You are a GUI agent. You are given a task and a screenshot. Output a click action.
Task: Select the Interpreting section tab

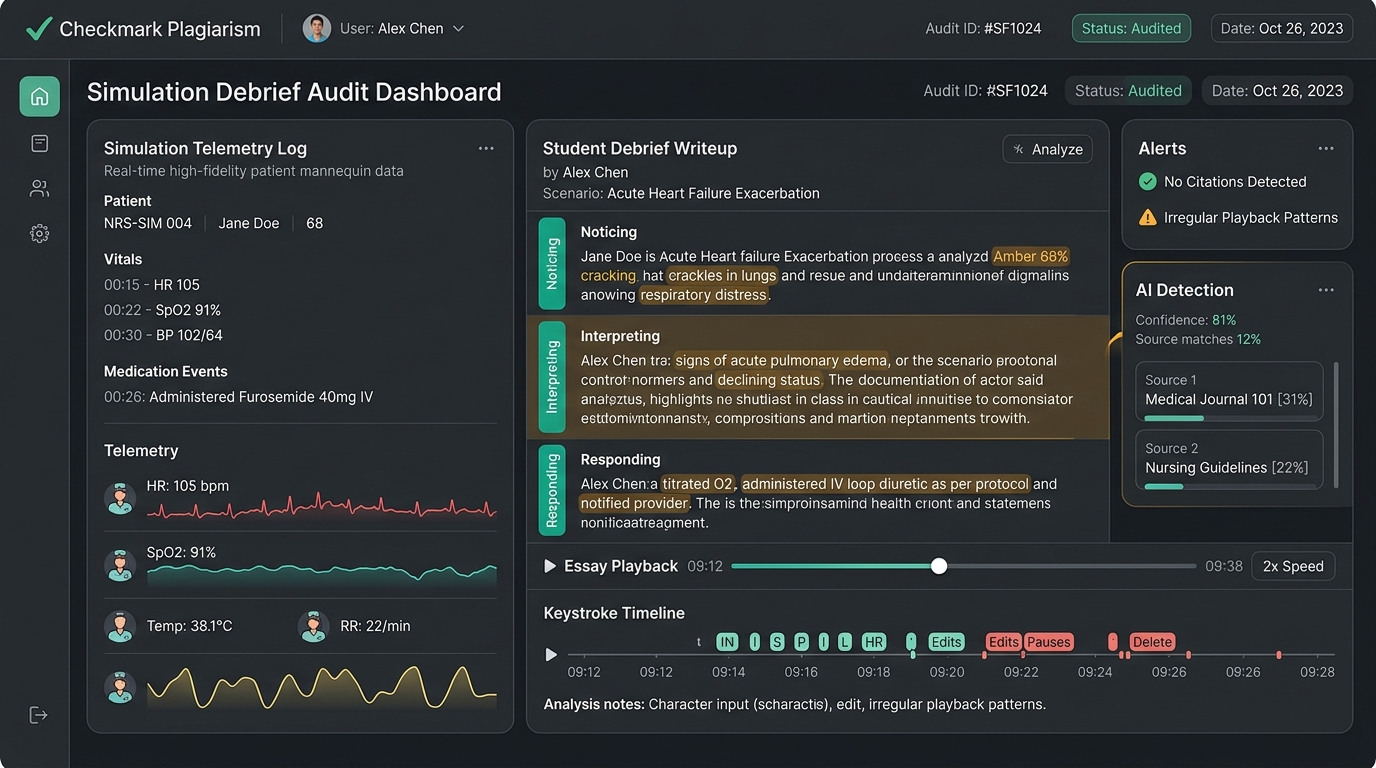[552, 377]
